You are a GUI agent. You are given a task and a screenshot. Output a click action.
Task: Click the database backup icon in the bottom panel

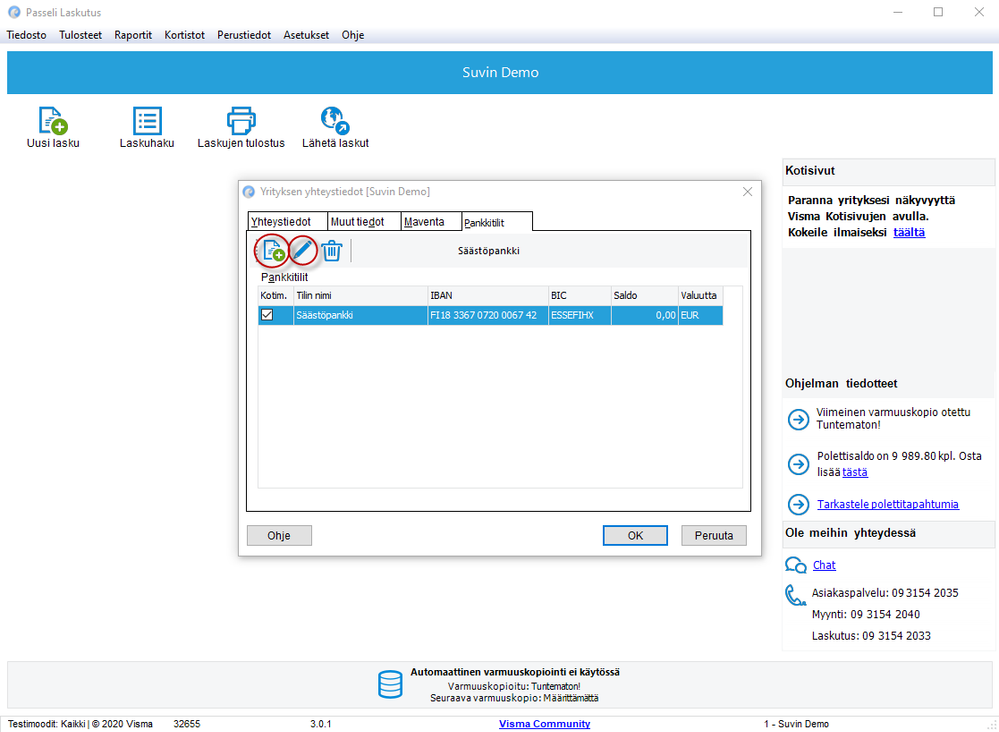click(x=390, y=685)
